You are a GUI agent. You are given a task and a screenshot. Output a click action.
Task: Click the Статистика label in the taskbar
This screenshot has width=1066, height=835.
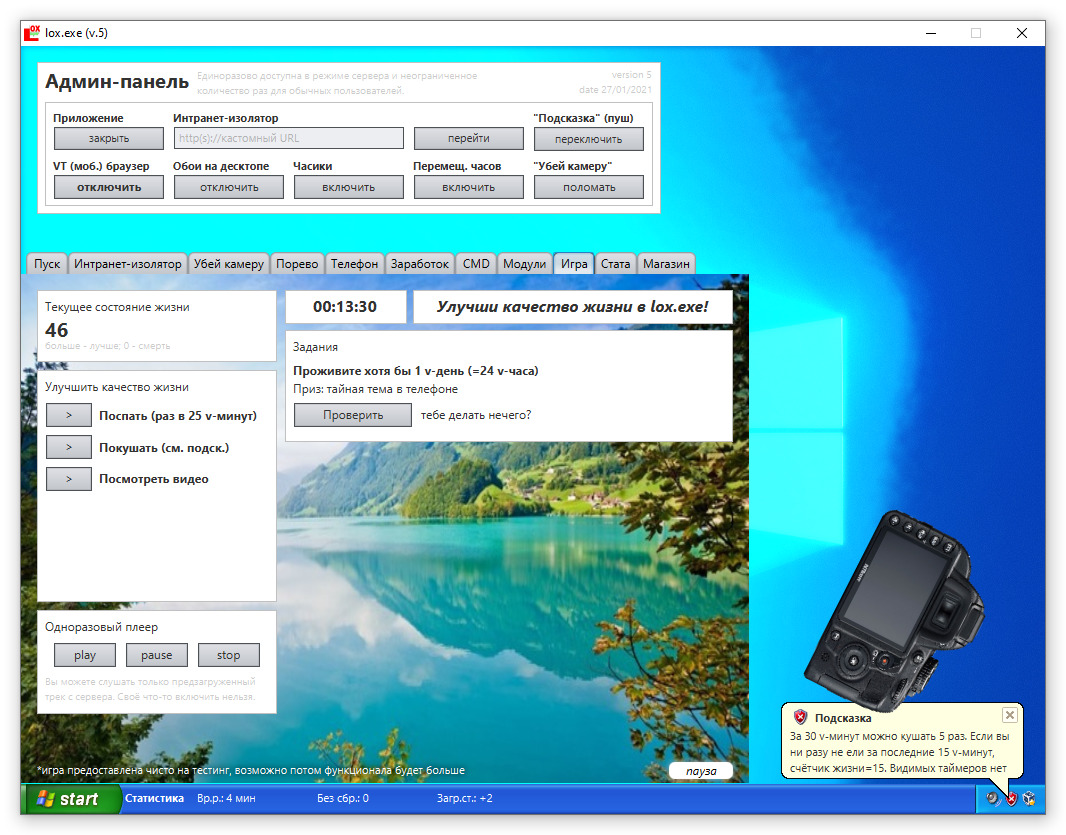coord(154,798)
